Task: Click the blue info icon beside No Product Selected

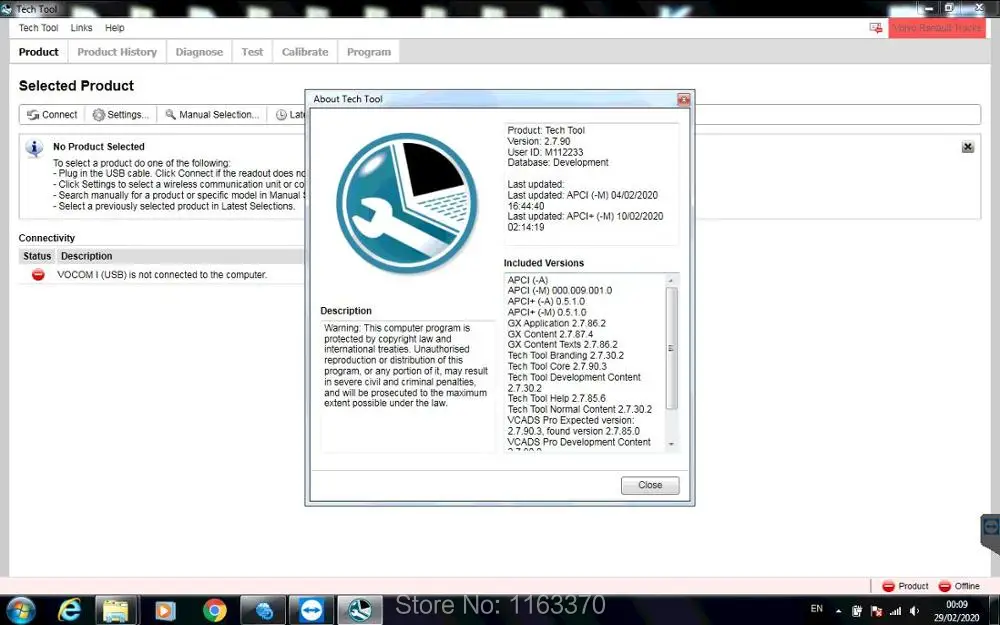Action: point(34,149)
